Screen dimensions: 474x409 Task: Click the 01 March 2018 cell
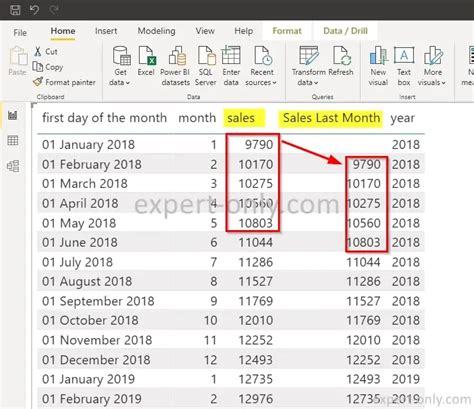click(x=85, y=184)
